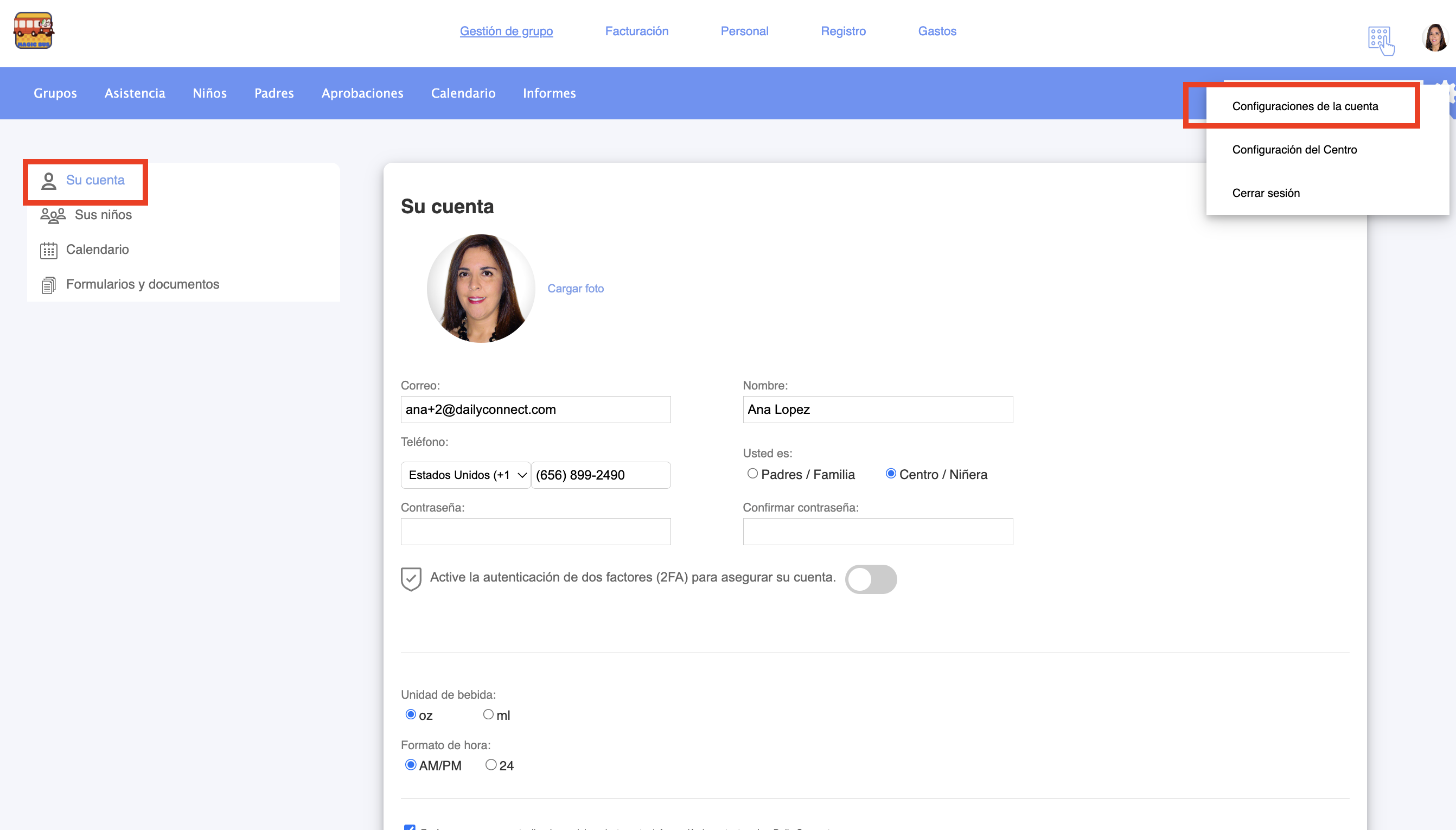
Task: Select the Padres / Familia radio button
Action: click(752, 474)
